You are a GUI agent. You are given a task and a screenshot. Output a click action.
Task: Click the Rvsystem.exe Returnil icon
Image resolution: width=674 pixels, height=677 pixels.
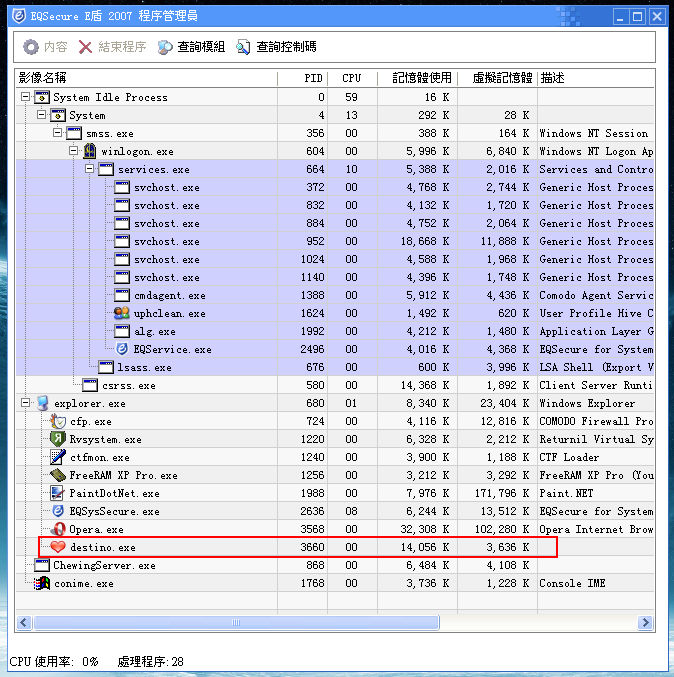tap(58, 439)
